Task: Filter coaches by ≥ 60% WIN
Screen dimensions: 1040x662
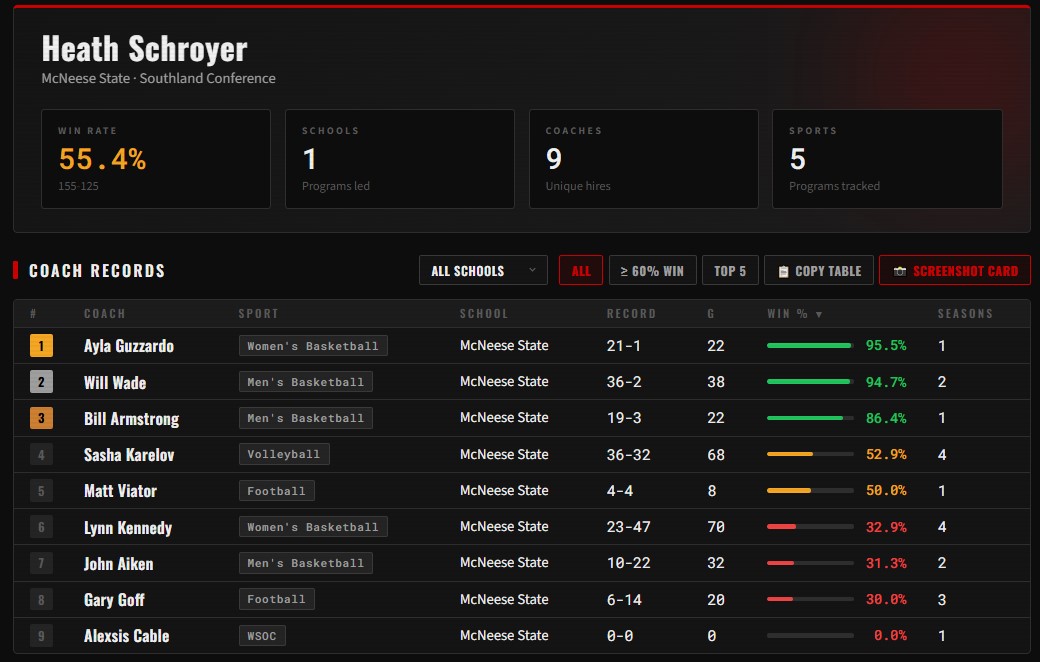Action: click(x=652, y=271)
